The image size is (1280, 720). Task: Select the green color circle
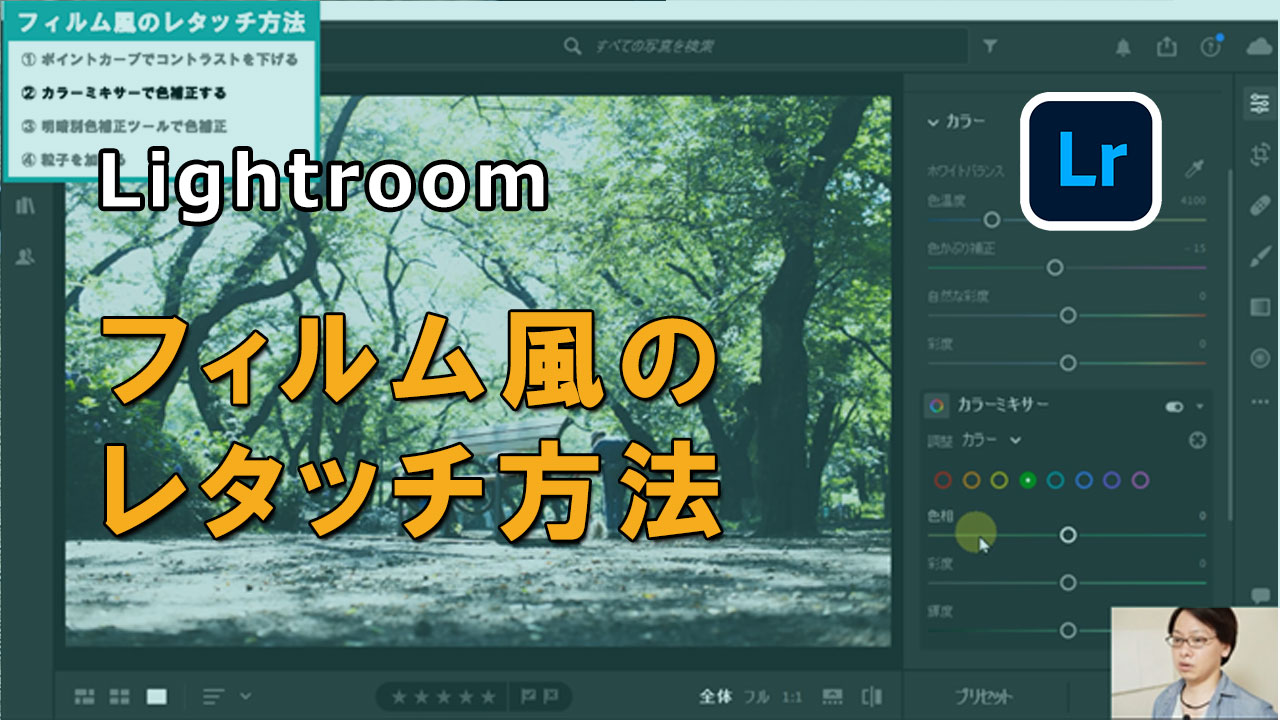coord(1027,481)
